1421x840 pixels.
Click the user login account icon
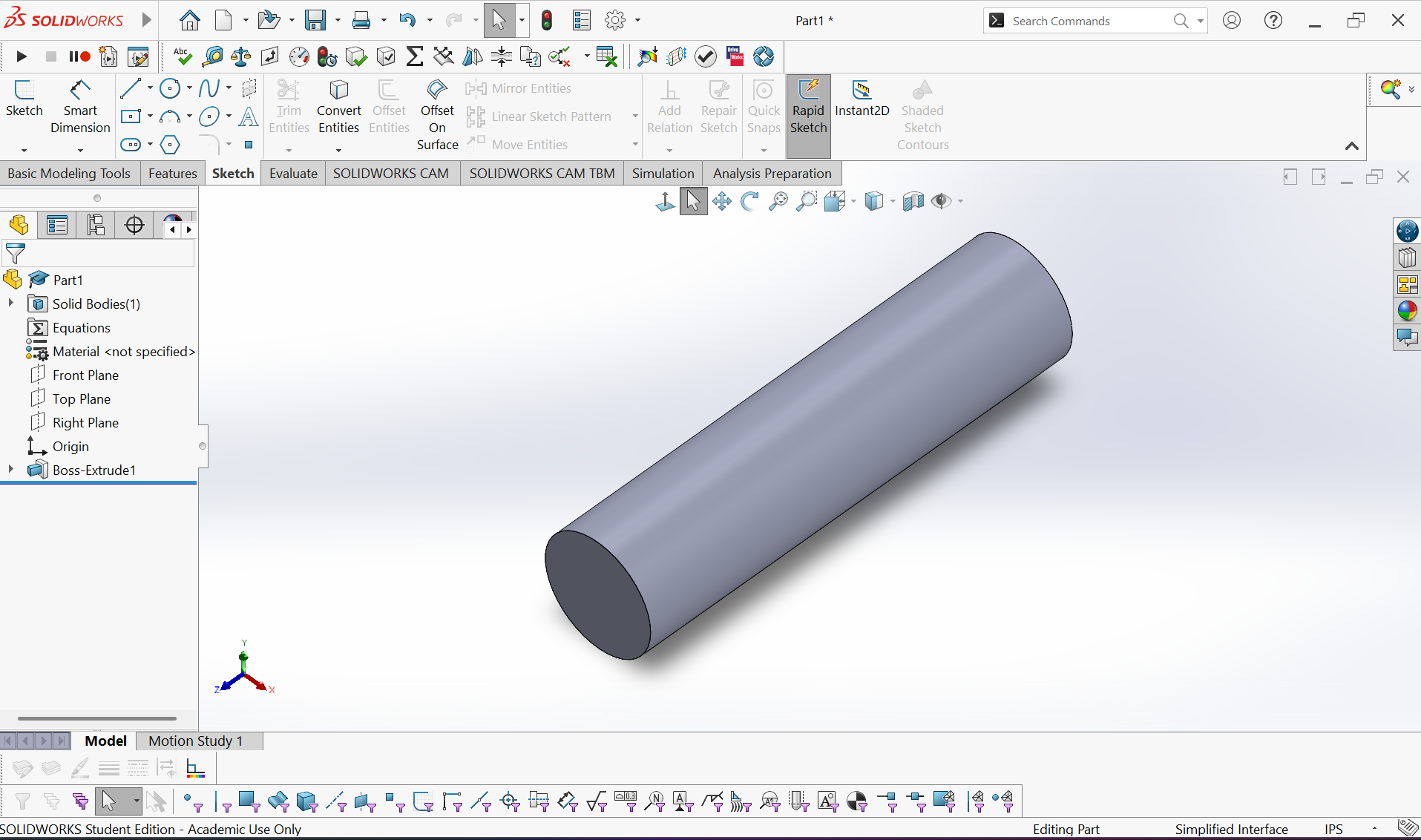coord(1232,21)
